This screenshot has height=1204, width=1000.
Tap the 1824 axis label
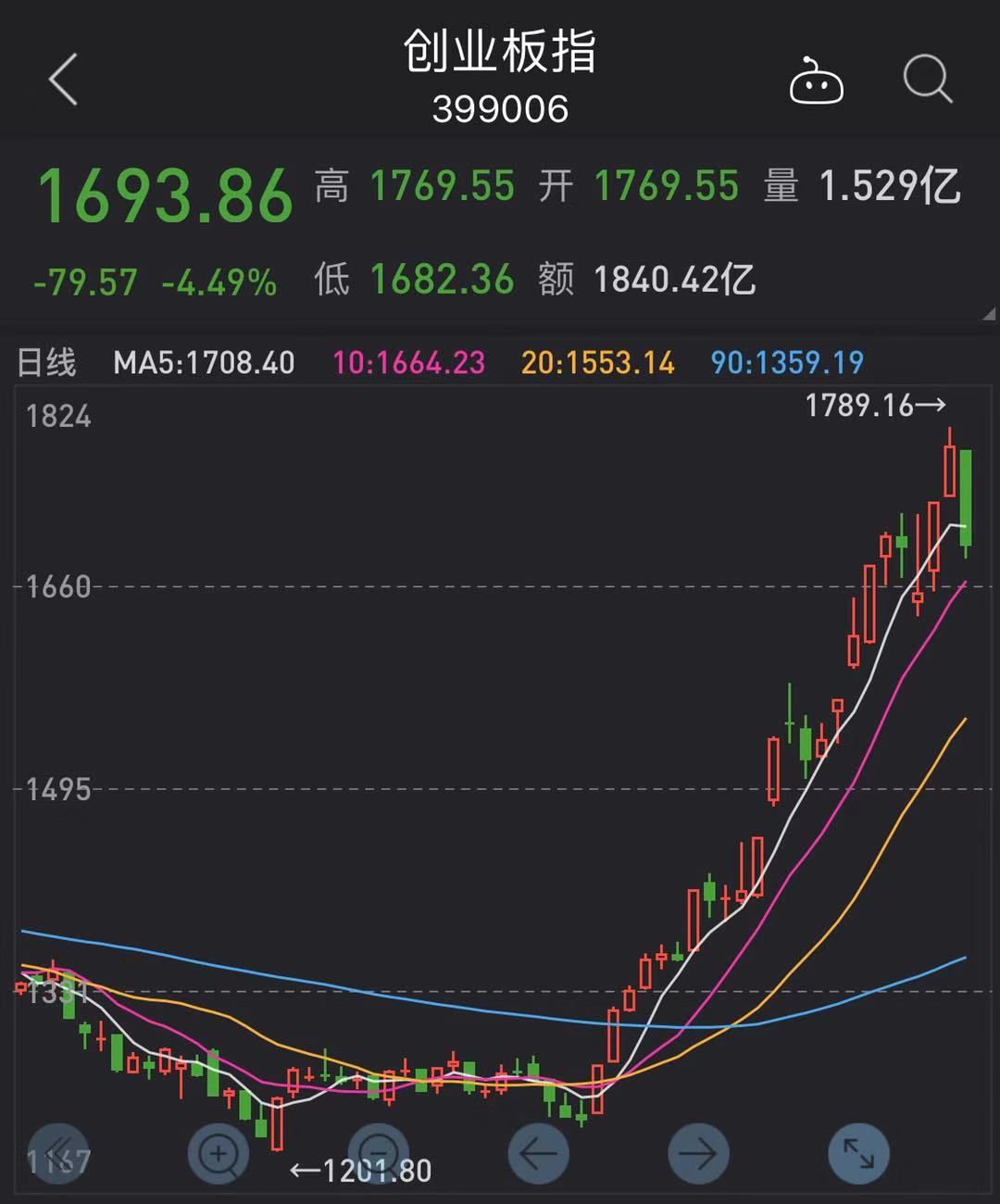tap(58, 416)
